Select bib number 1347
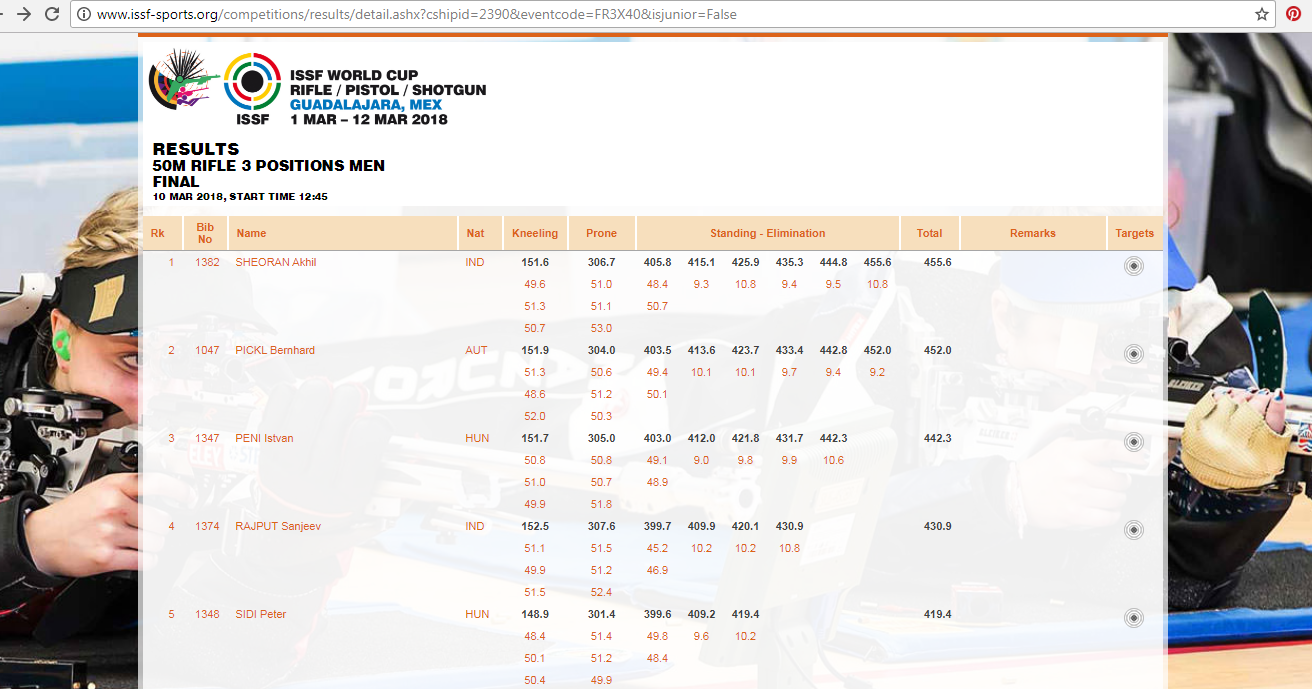This screenshot has height=689, width=1312. tap(207, 438)
